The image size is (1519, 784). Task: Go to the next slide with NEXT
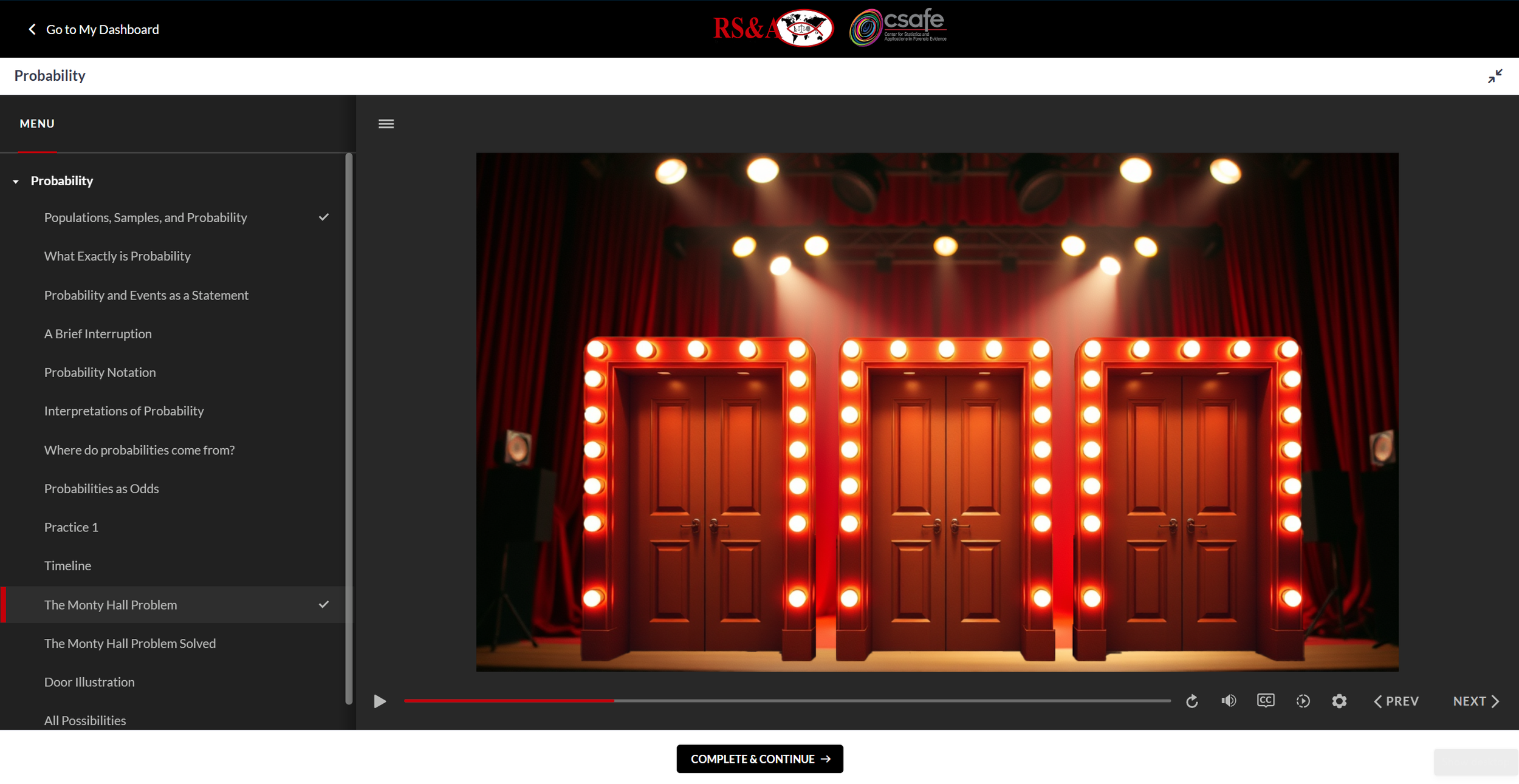point(1475,701)
